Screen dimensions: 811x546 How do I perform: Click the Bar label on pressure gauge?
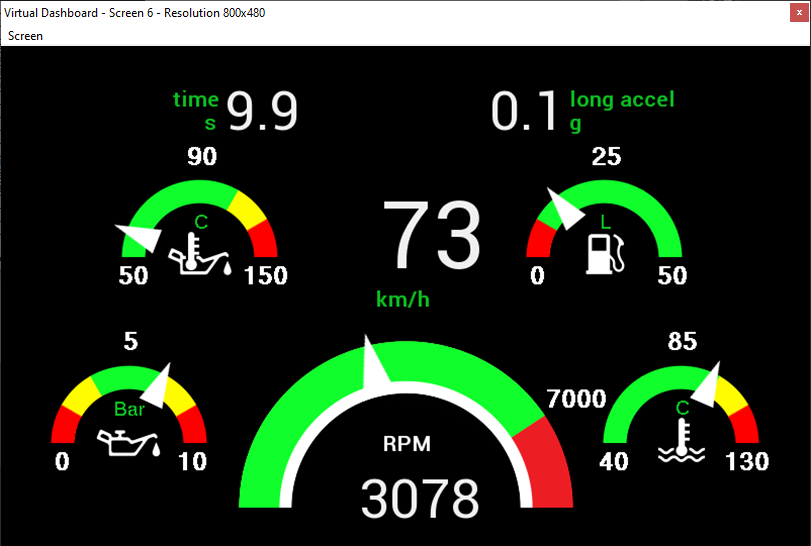click(x=130, y=409)
